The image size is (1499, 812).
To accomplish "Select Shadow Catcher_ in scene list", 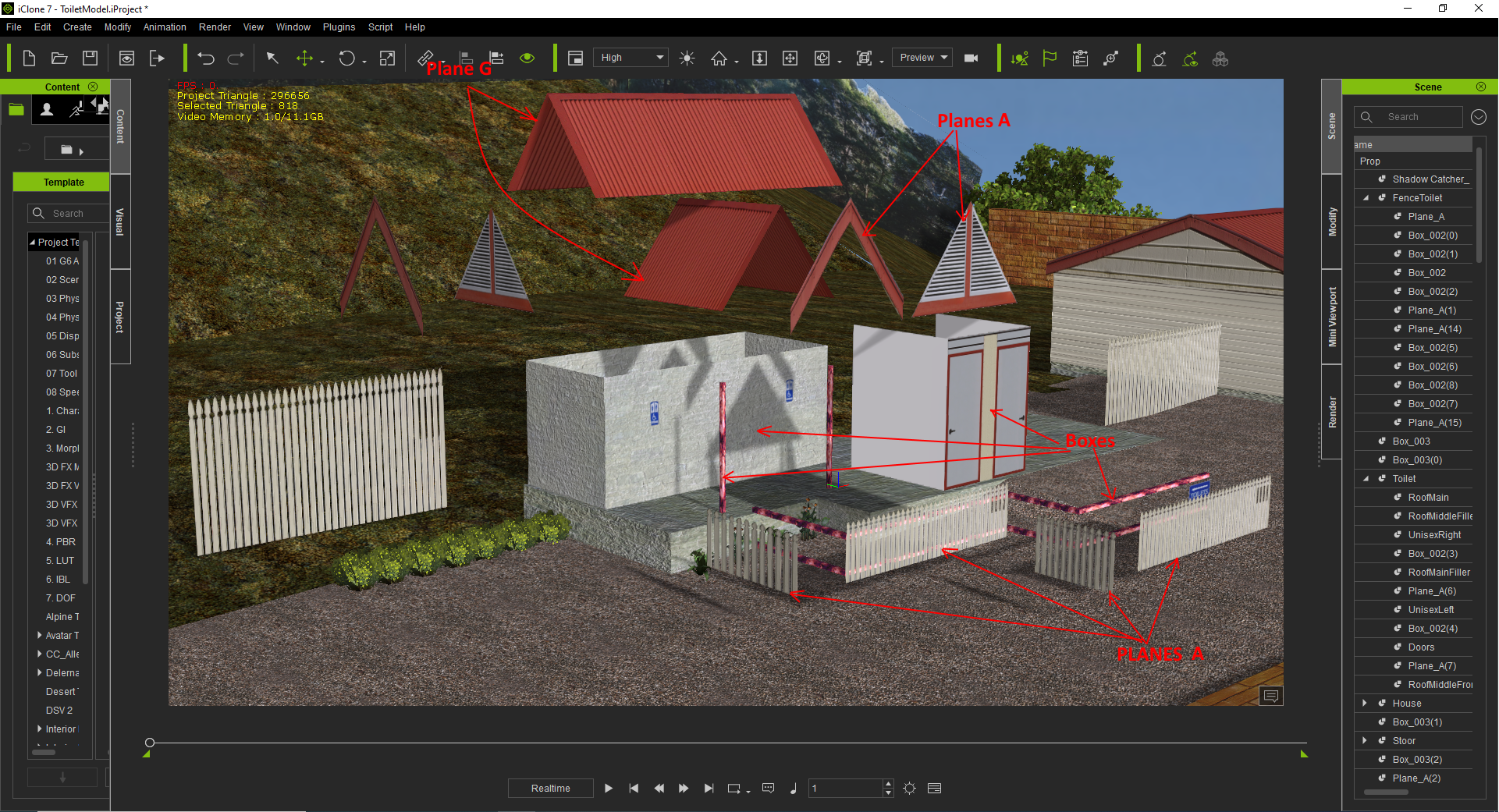I will 1430,179.
